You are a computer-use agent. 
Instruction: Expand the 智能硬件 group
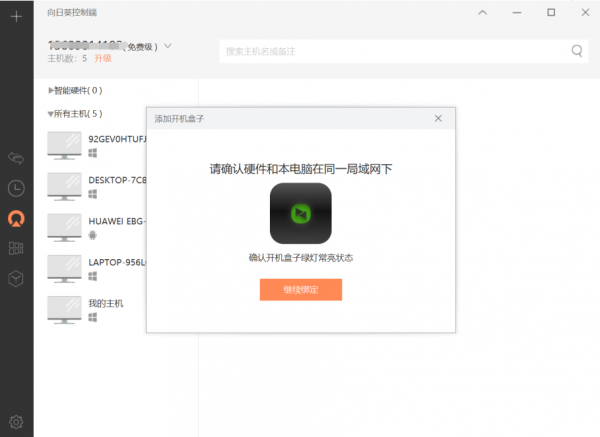pyautogui.click(x=51, y=90)
